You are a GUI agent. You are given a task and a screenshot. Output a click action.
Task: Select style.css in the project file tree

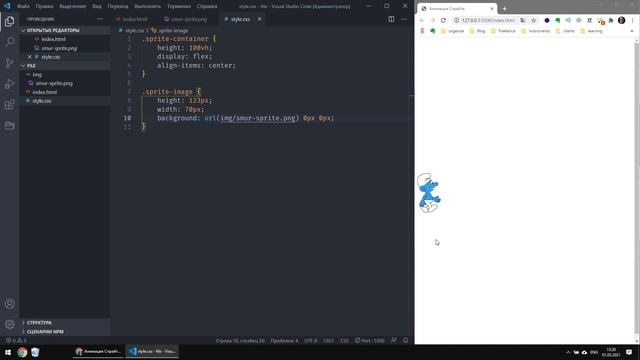(x=42, y=101)
